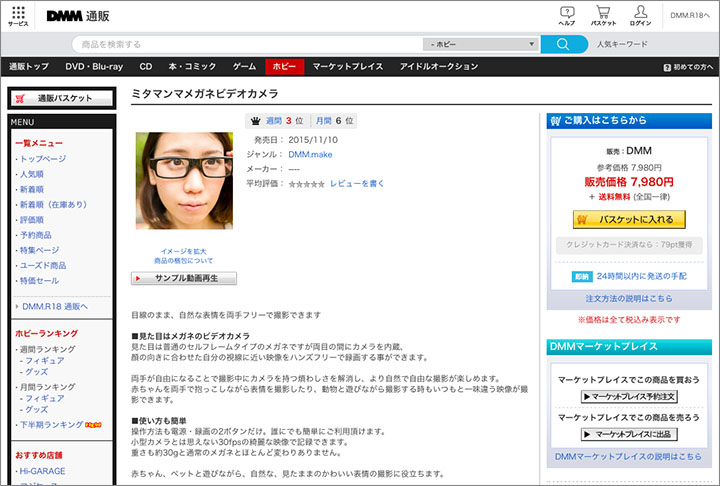Follow DMM.R18 通販へ sidebar link
Viewport: 720px width, 486px height.
[x=55, y=306]
